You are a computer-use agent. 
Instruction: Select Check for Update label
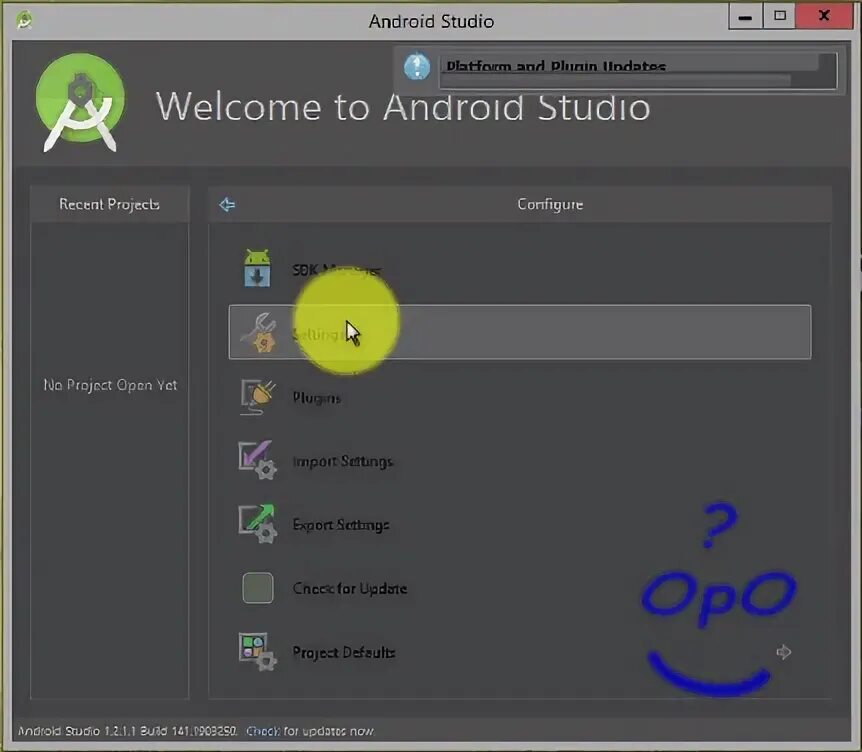350,589
